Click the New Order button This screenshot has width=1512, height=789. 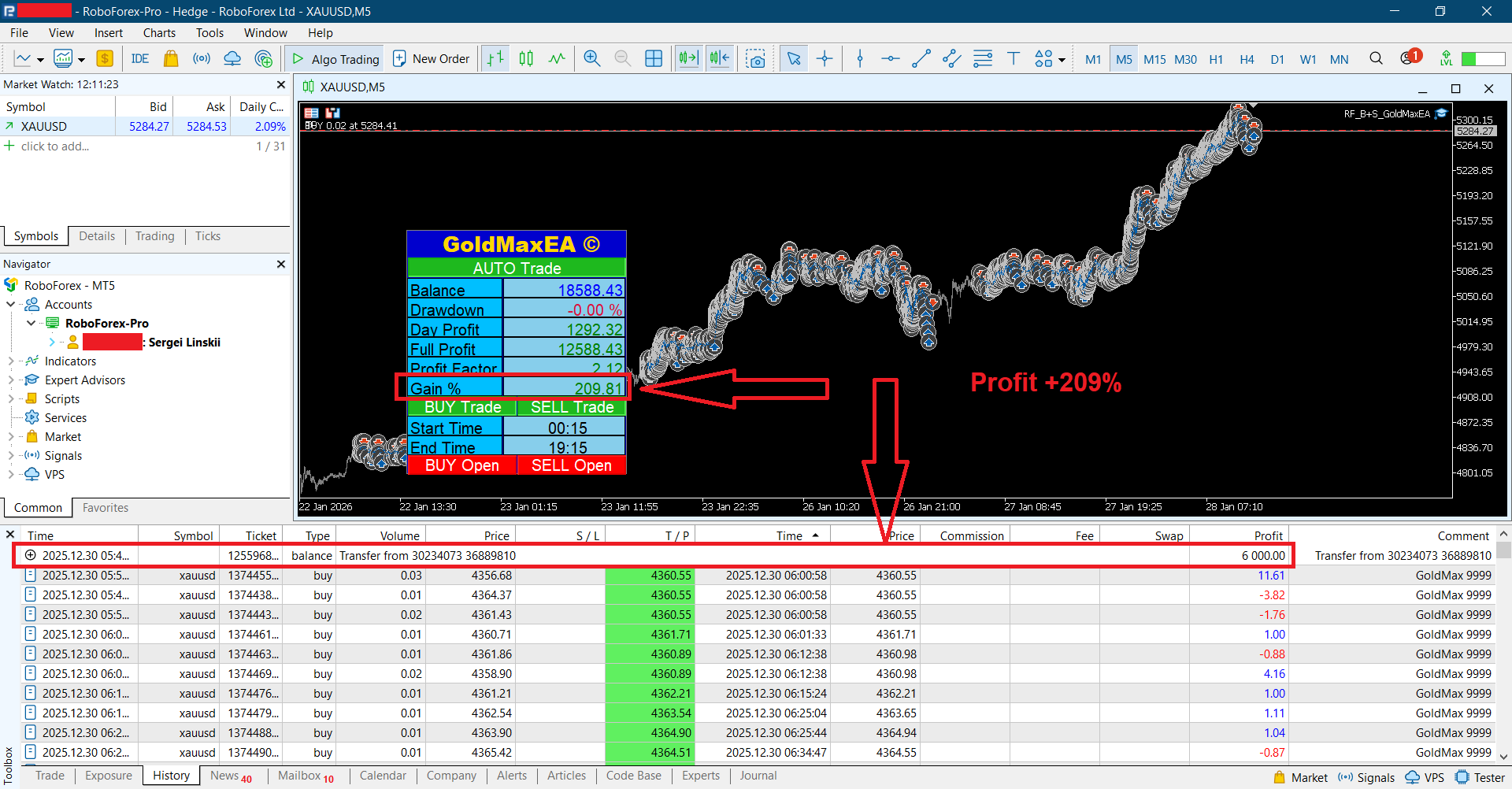pos(431,59)
